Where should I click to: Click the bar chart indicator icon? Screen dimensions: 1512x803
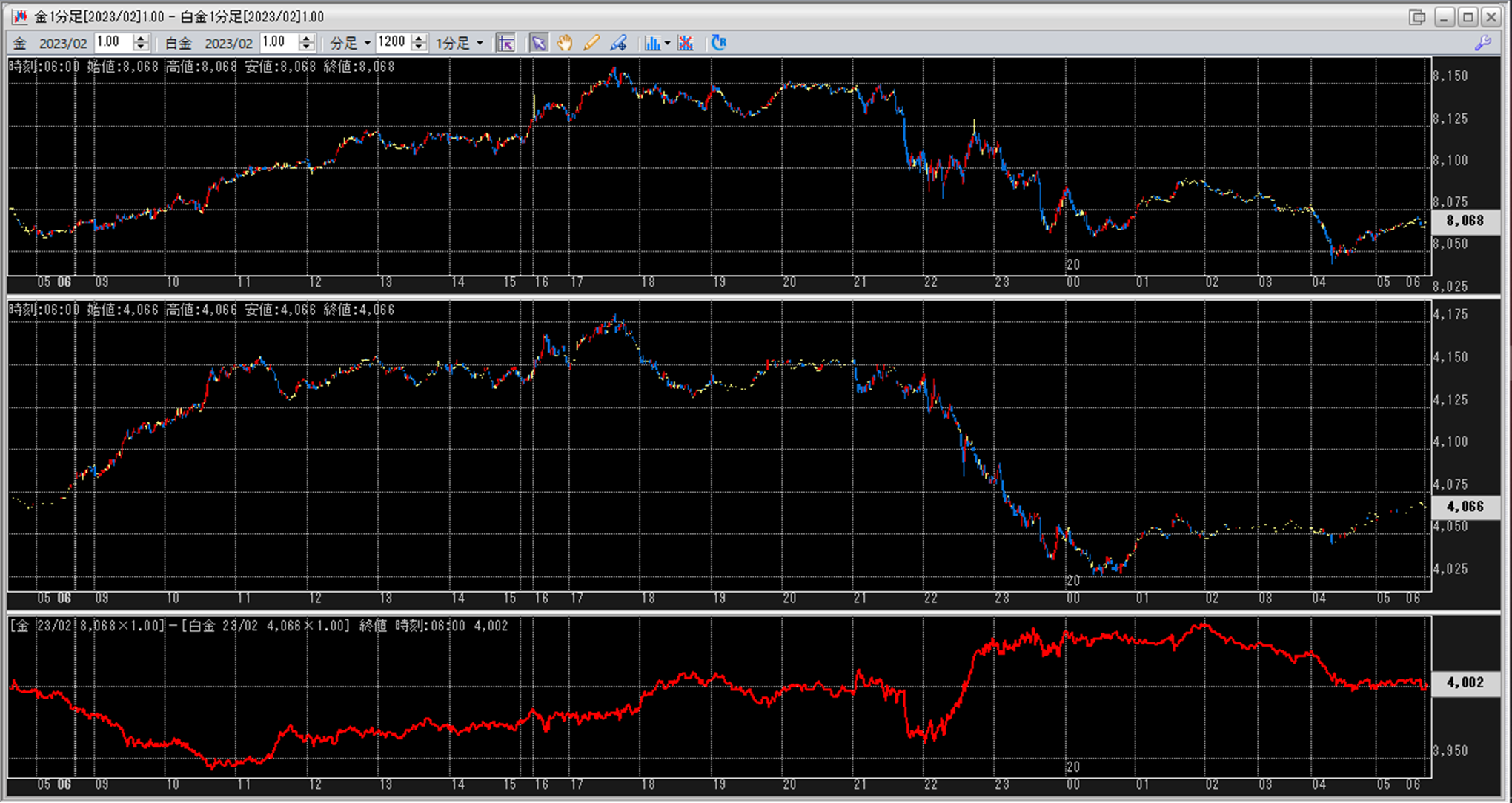[651, 43]
